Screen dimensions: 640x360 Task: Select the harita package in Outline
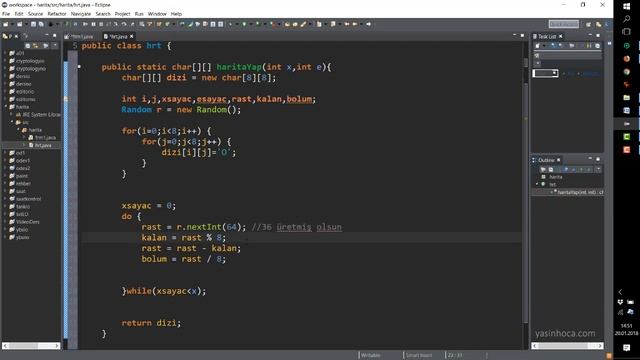click(x=556, y=177)
